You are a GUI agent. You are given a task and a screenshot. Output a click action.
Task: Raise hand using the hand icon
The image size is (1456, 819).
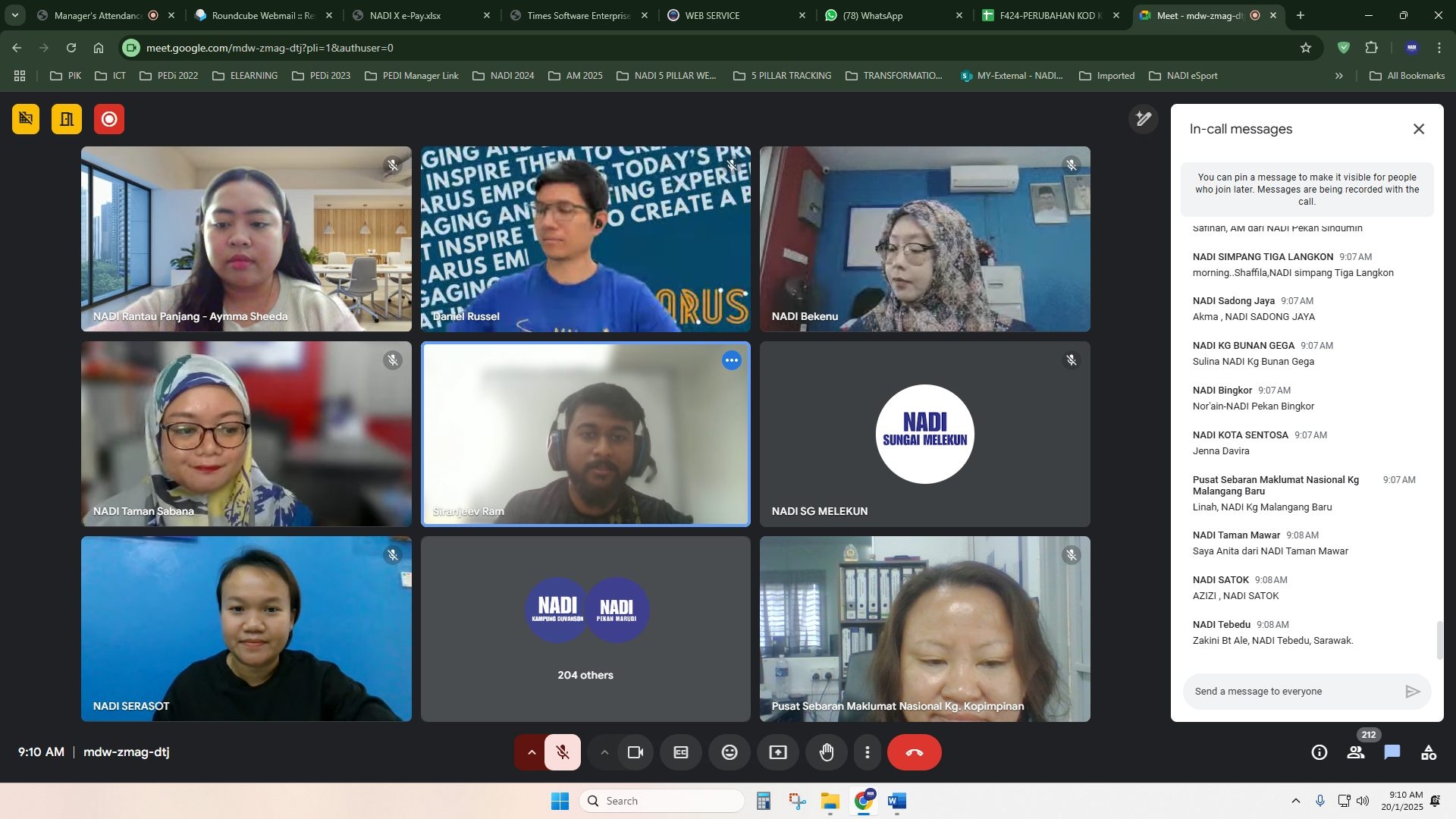pyautogui.click(x=827, y=752)
